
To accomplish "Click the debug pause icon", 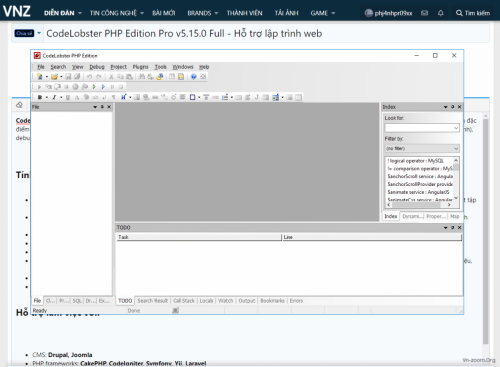I will tap(112, 87).
